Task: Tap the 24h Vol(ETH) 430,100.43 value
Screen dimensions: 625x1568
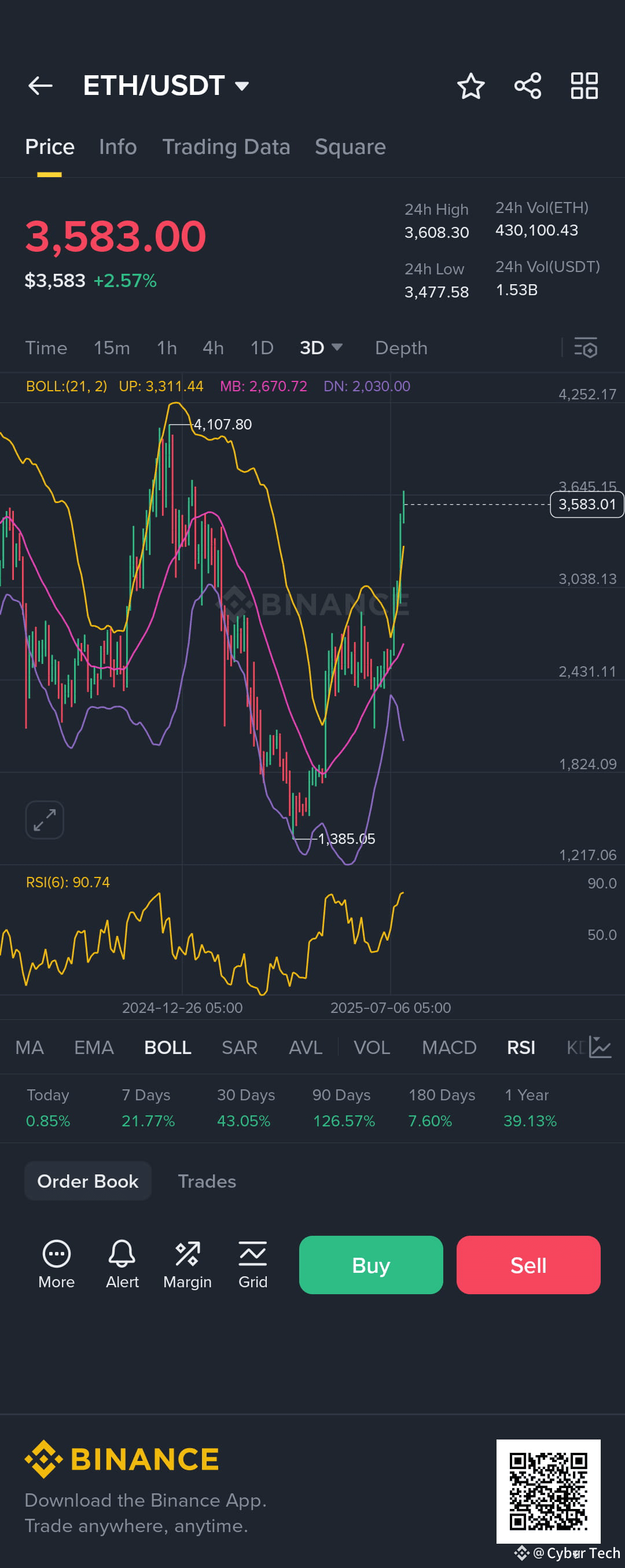Action: [536, 230]
